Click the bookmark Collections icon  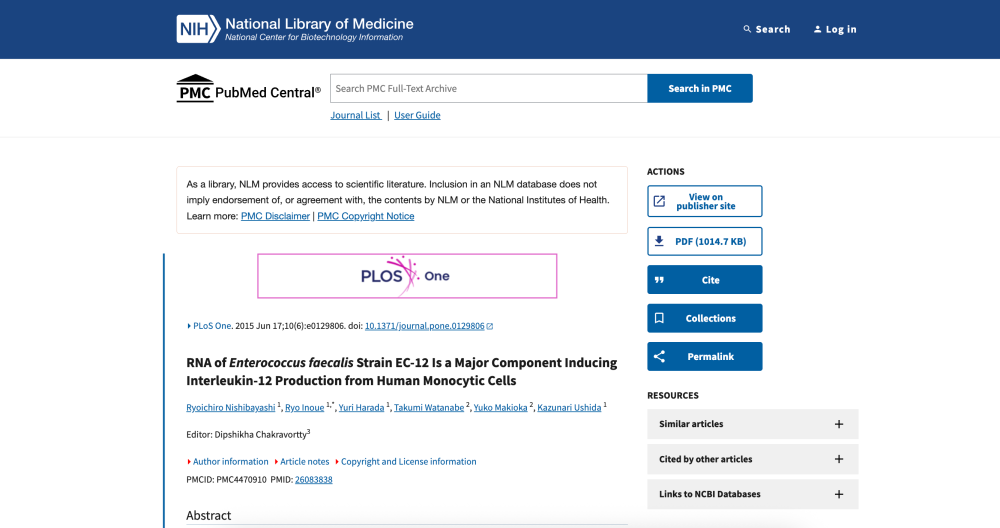[x=659, y=318]
